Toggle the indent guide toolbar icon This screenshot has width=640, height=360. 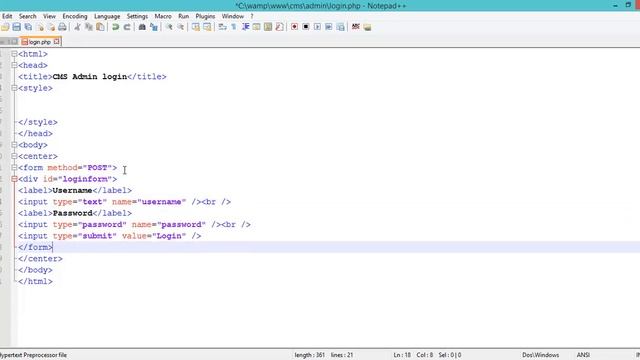pos(245,27)
